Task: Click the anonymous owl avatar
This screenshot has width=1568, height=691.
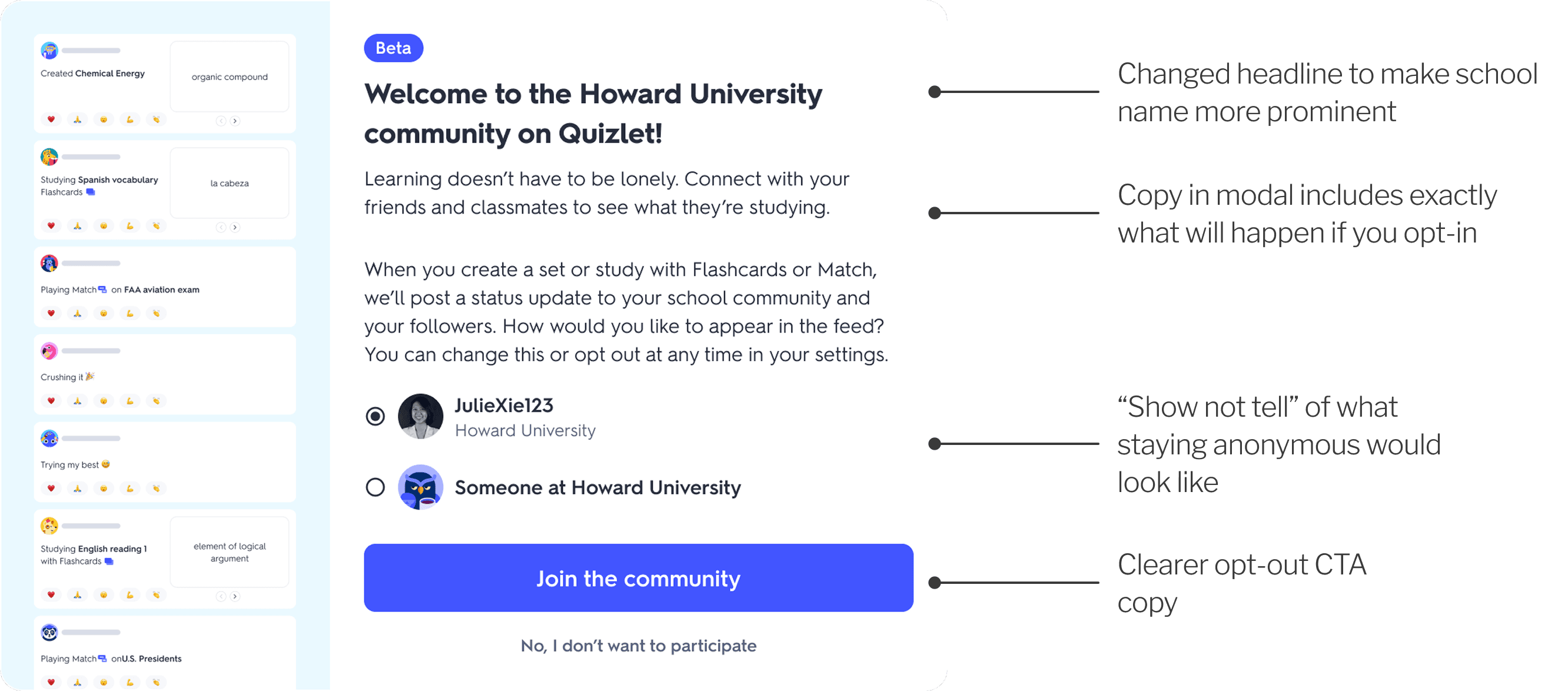Action: point(420,487)
